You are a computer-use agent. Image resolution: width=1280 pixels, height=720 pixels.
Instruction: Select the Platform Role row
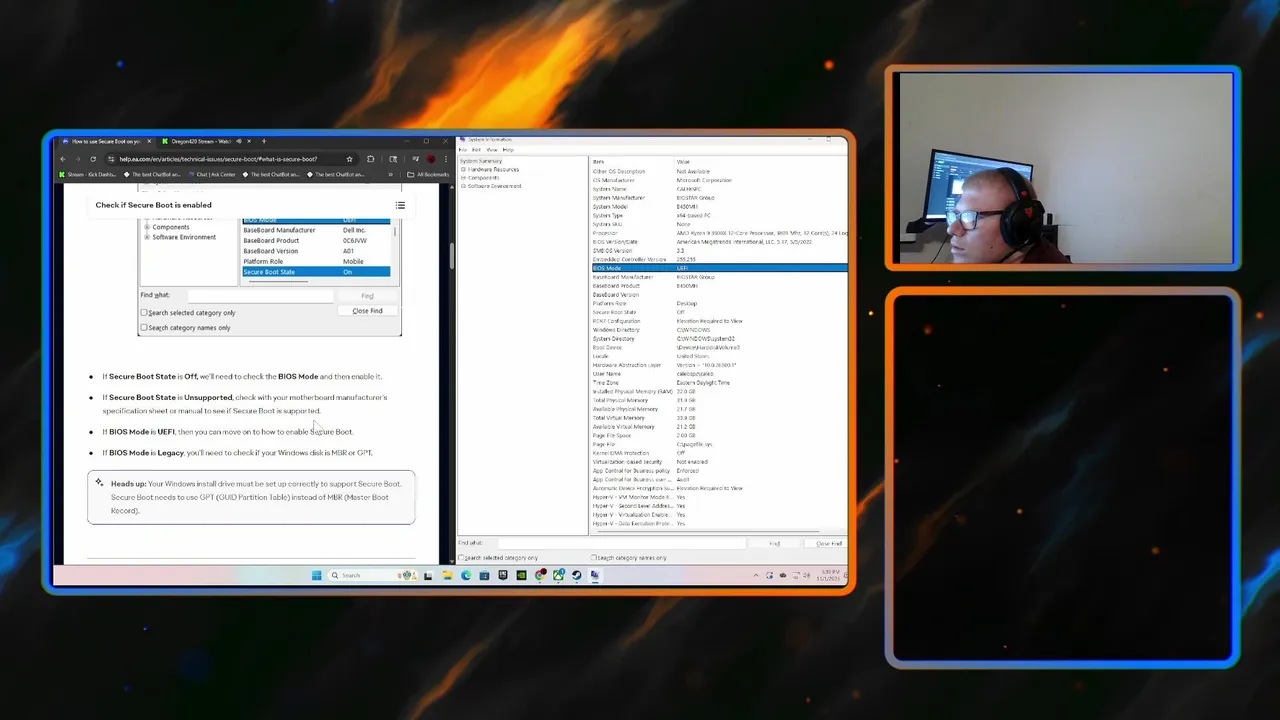point(719,303)
